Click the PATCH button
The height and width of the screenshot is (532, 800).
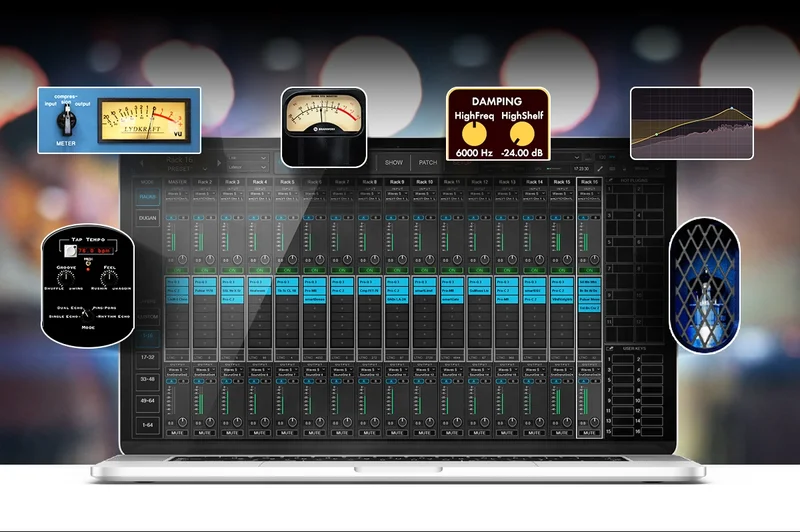(x=428, y=163)
